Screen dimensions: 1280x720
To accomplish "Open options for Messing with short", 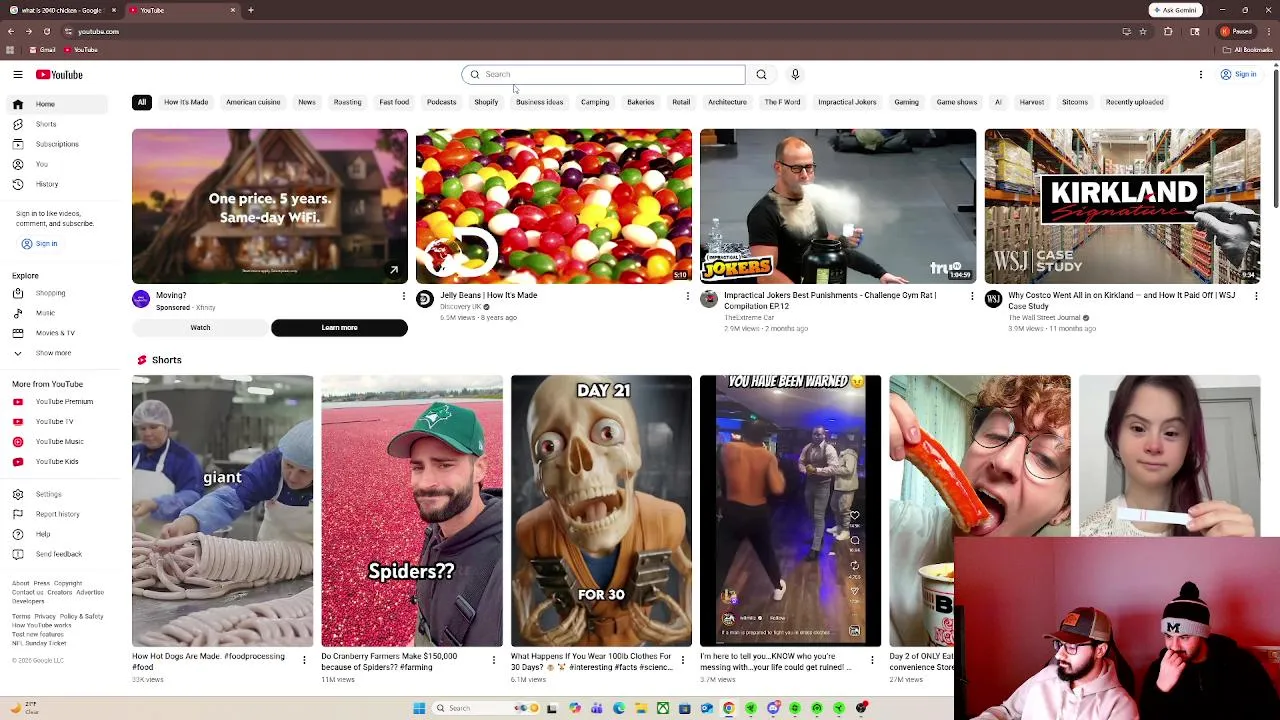I will pos(871,660).
